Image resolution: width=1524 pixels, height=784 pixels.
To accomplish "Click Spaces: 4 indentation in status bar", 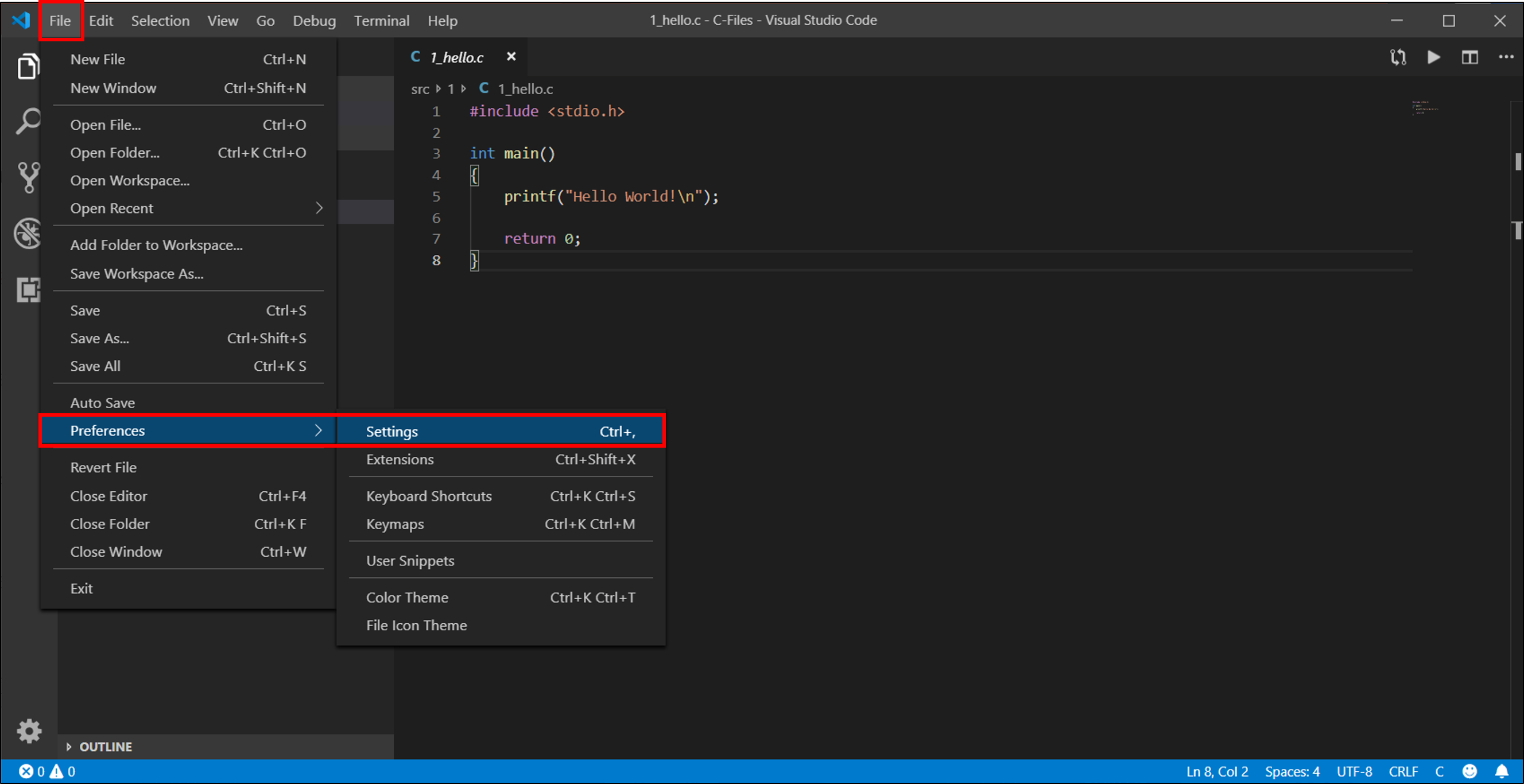I will 1292,771.
